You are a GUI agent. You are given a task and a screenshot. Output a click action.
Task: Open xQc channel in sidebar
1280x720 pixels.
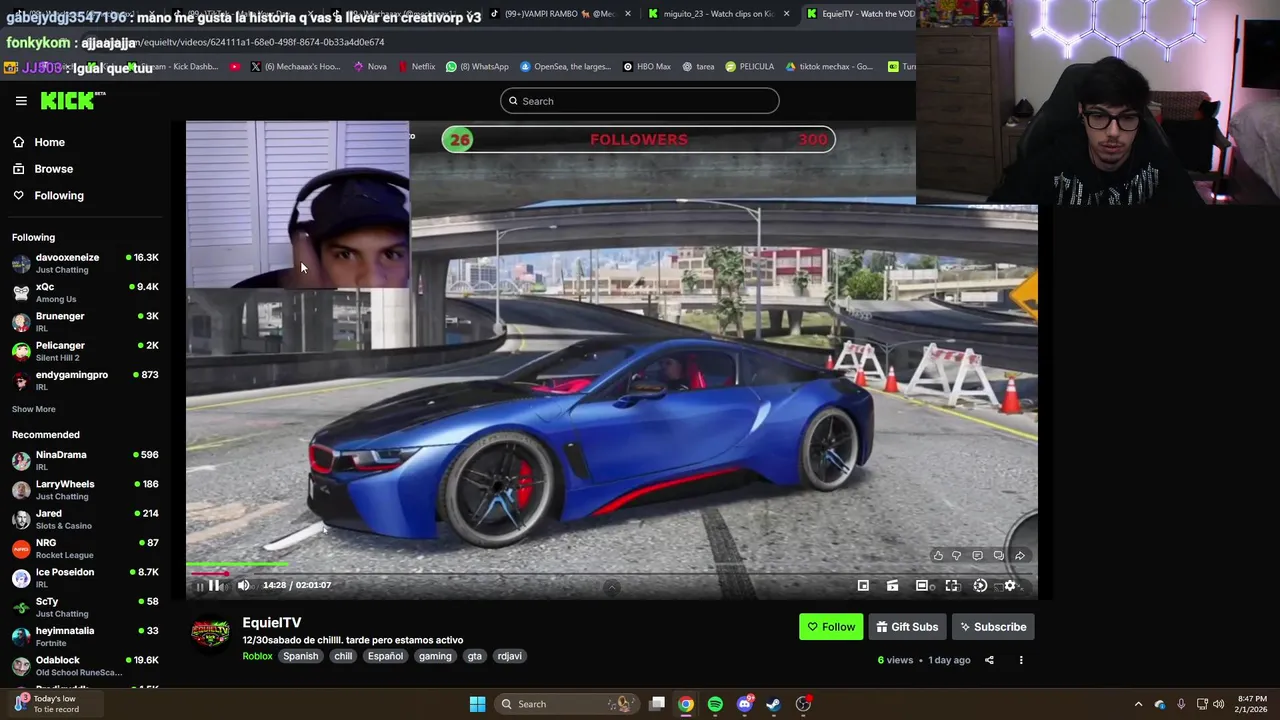coord(85,292)
